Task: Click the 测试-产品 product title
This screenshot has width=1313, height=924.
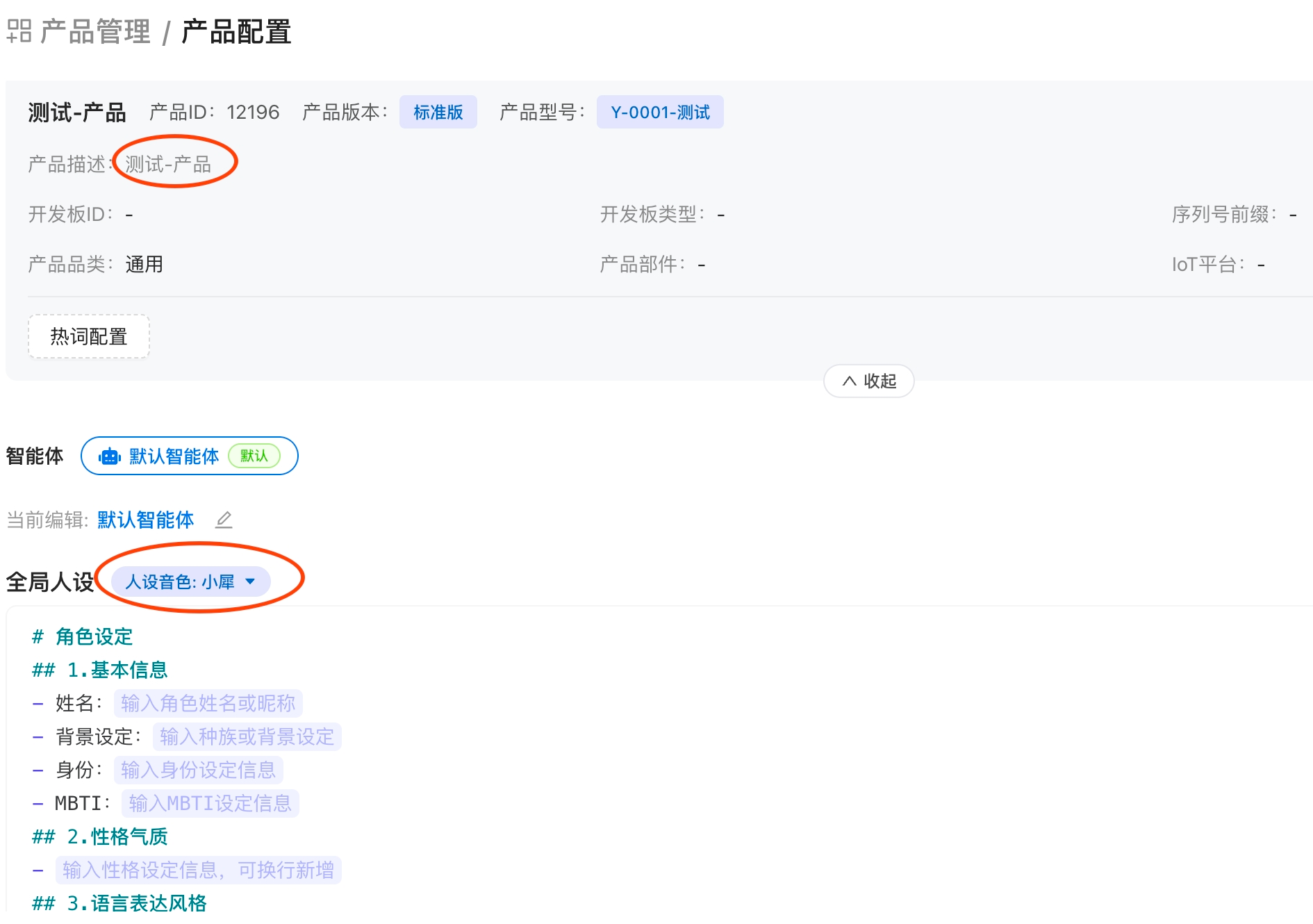Action: 77,112
